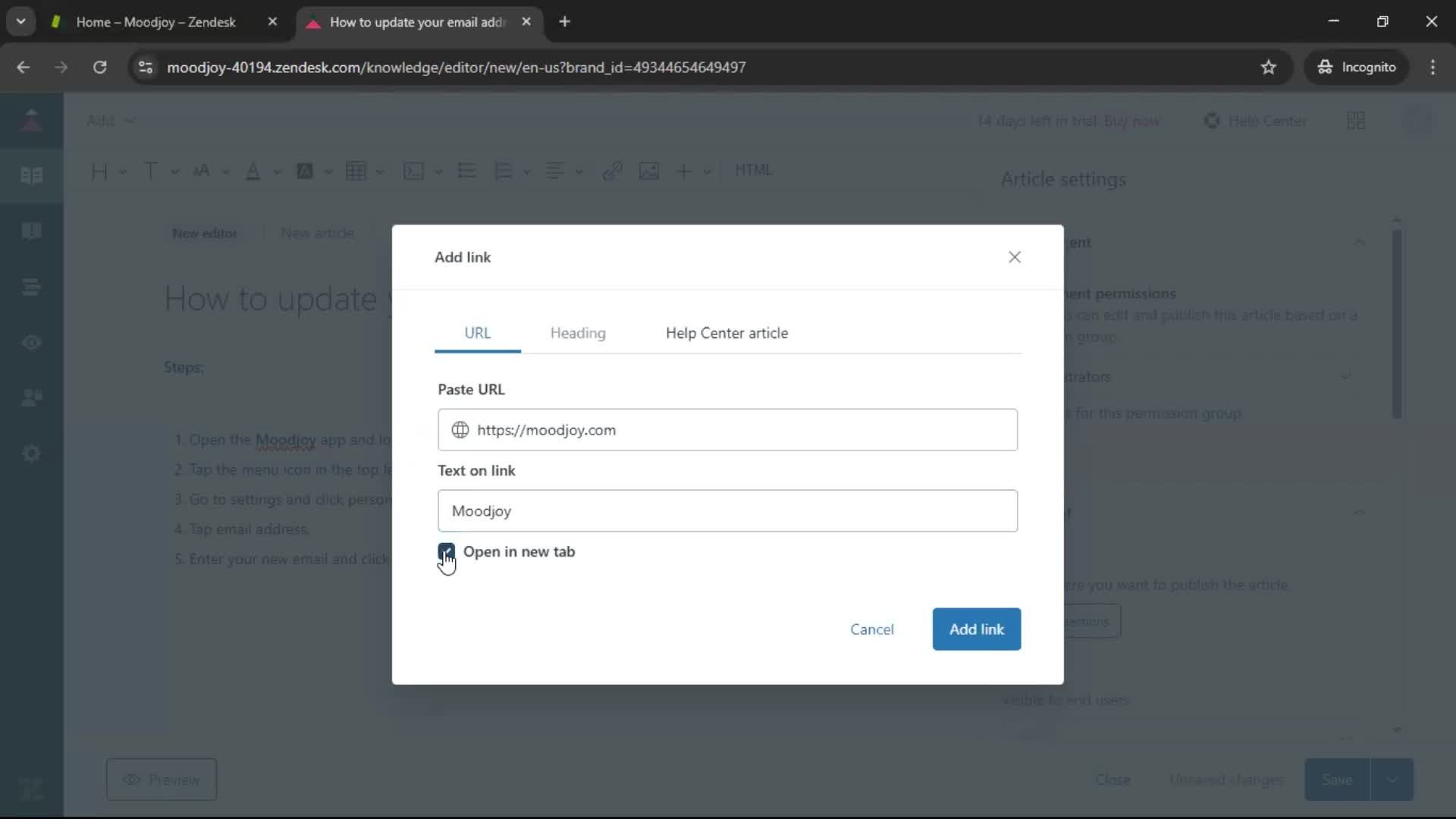
Task: Click the Zendesk logo at sidebar bottom
Action: click(x=31, y=789)
